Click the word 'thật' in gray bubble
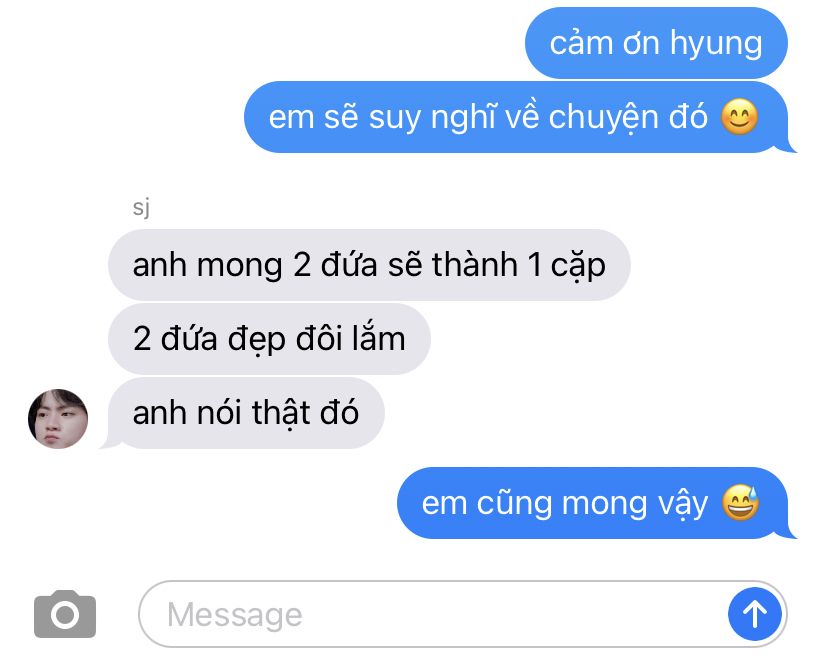The height and width of the screenshot is (659, 828). 281,413
